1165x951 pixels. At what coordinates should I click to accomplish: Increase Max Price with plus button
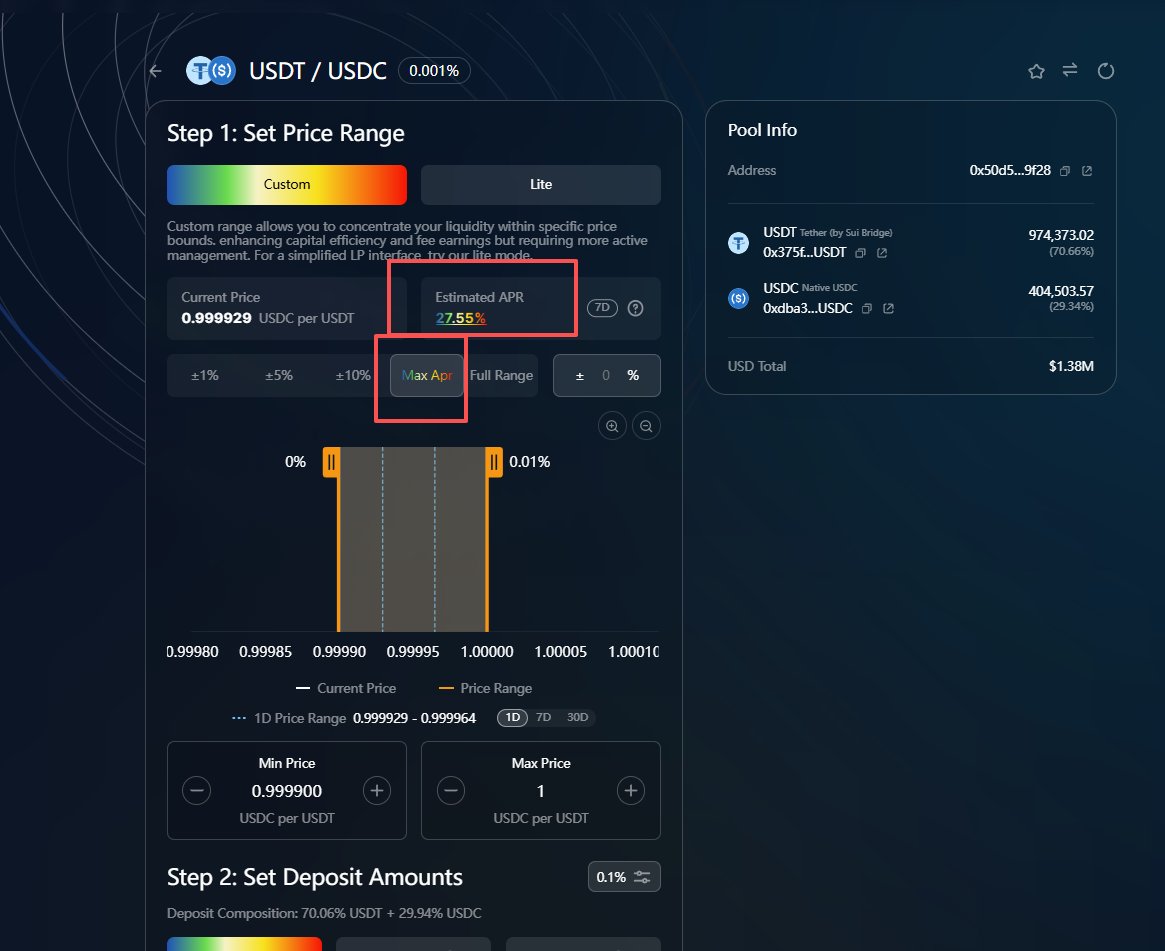pyautogui.click(x=631, y=791)
